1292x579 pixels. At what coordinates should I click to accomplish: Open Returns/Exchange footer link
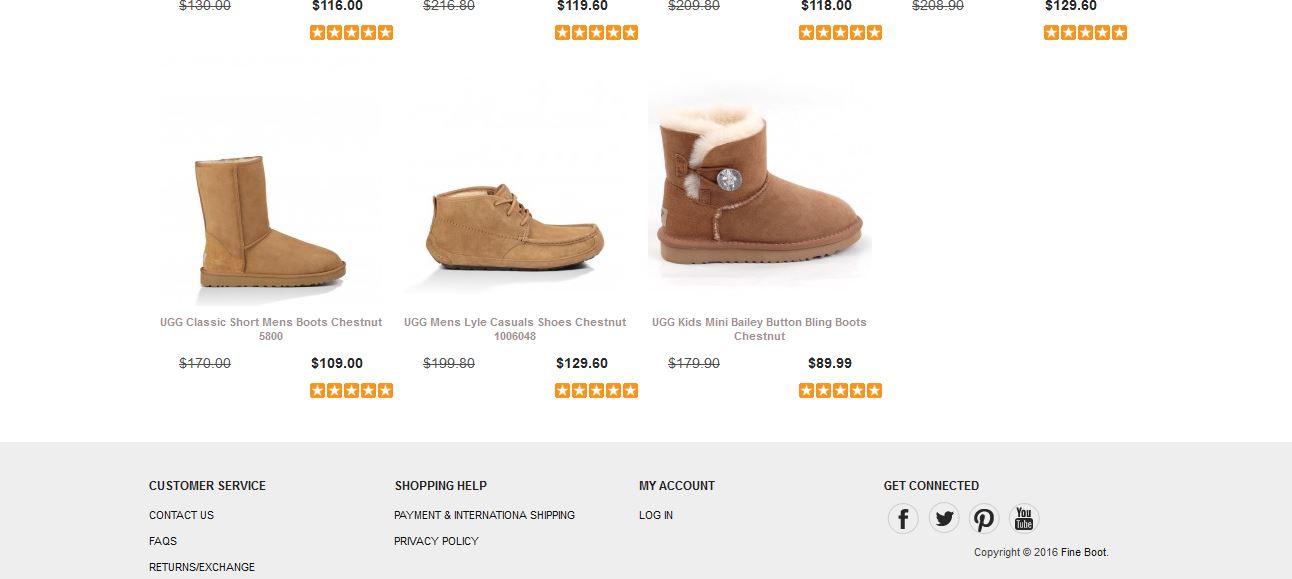(x=202, y=567)
